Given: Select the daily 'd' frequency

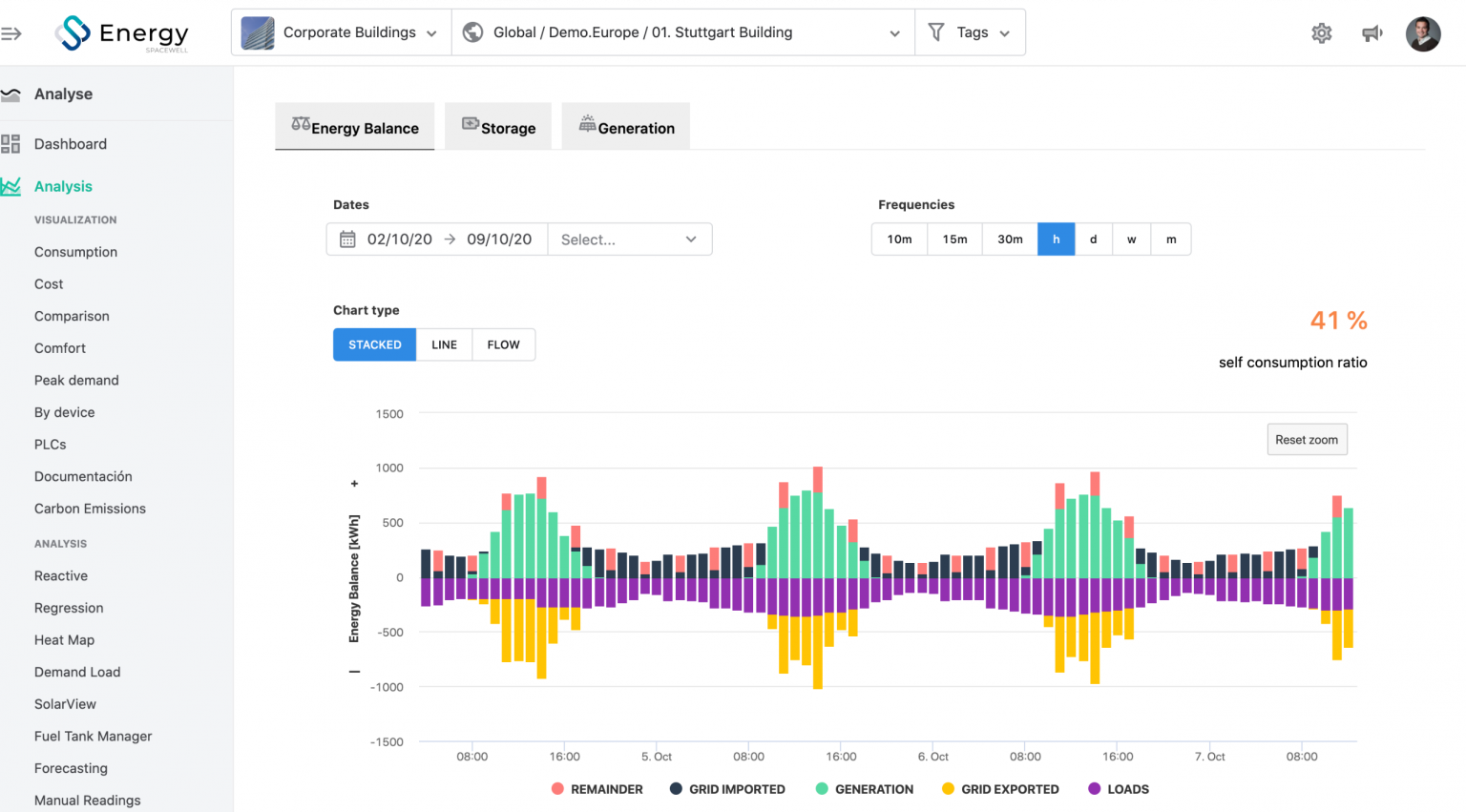Looking at the screenshot, I should coord(1094,239).
